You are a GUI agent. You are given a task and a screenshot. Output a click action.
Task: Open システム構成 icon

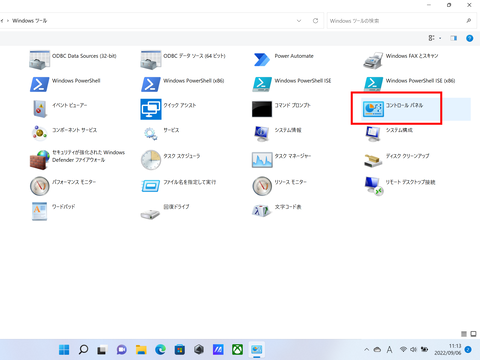tap(373, 134)
